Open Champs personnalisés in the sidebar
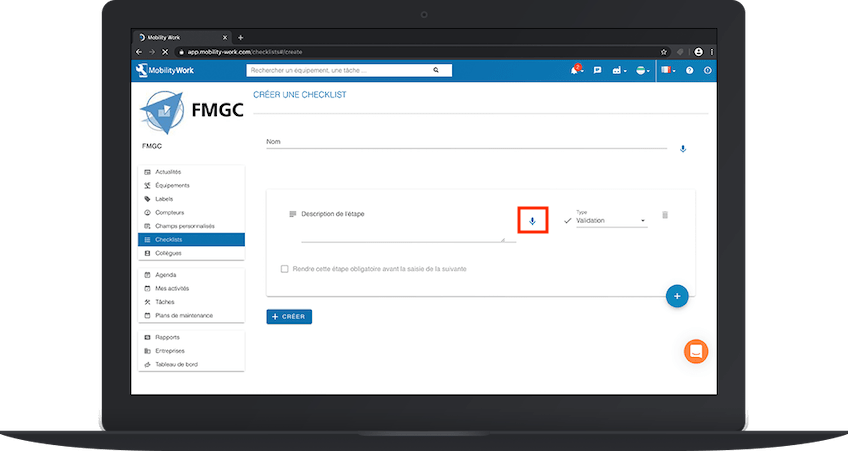This screenshot has height=451, width=848. pyautogui.click(x=191, y=226)
